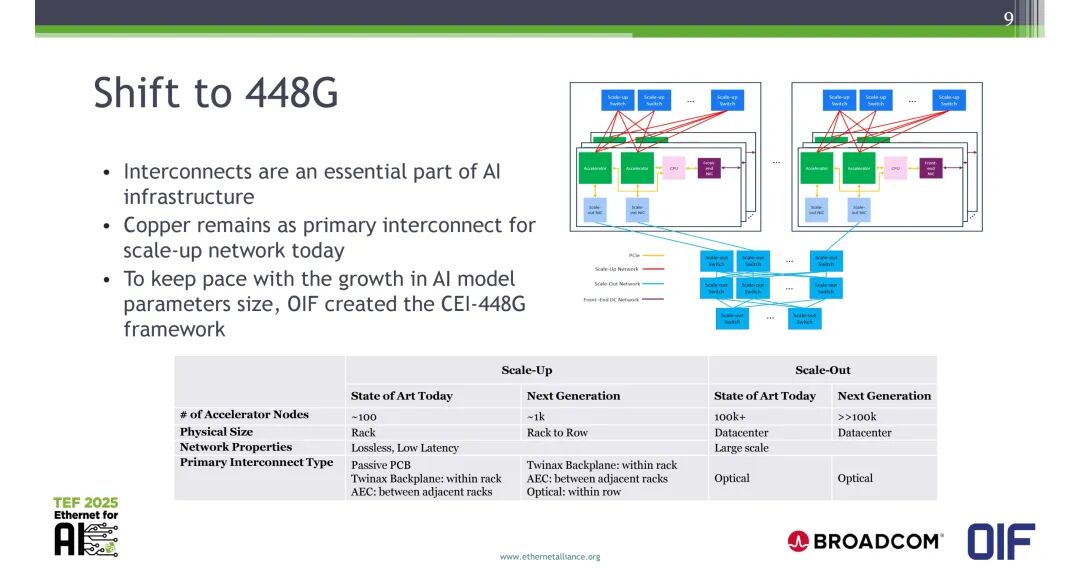Click the 'Scale-Out' table column header
This screenshot has height=568, width=1080.
tap(822, 370)
